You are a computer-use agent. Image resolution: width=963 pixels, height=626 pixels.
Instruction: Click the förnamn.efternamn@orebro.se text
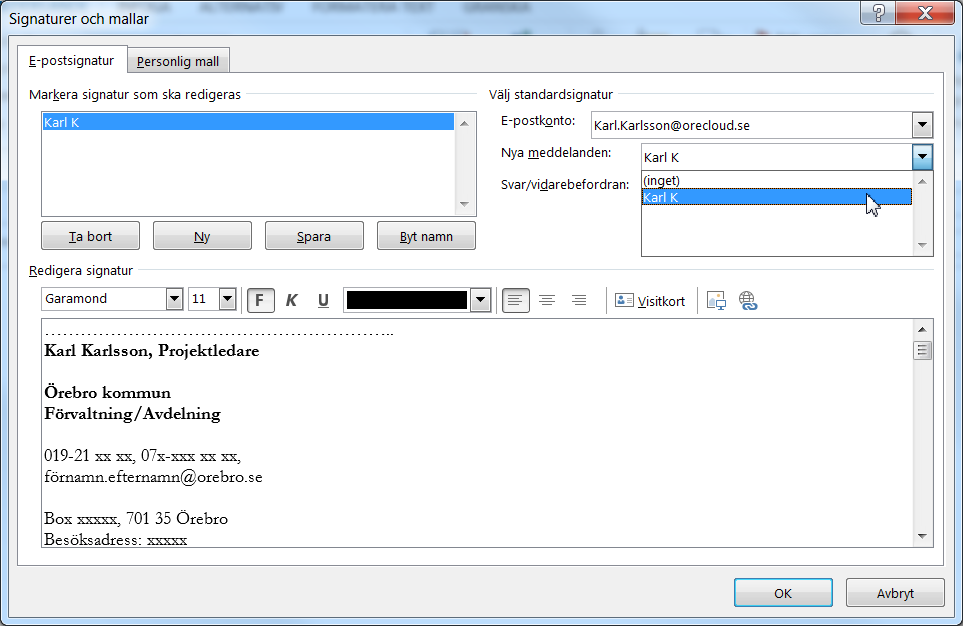coord(154,477)
